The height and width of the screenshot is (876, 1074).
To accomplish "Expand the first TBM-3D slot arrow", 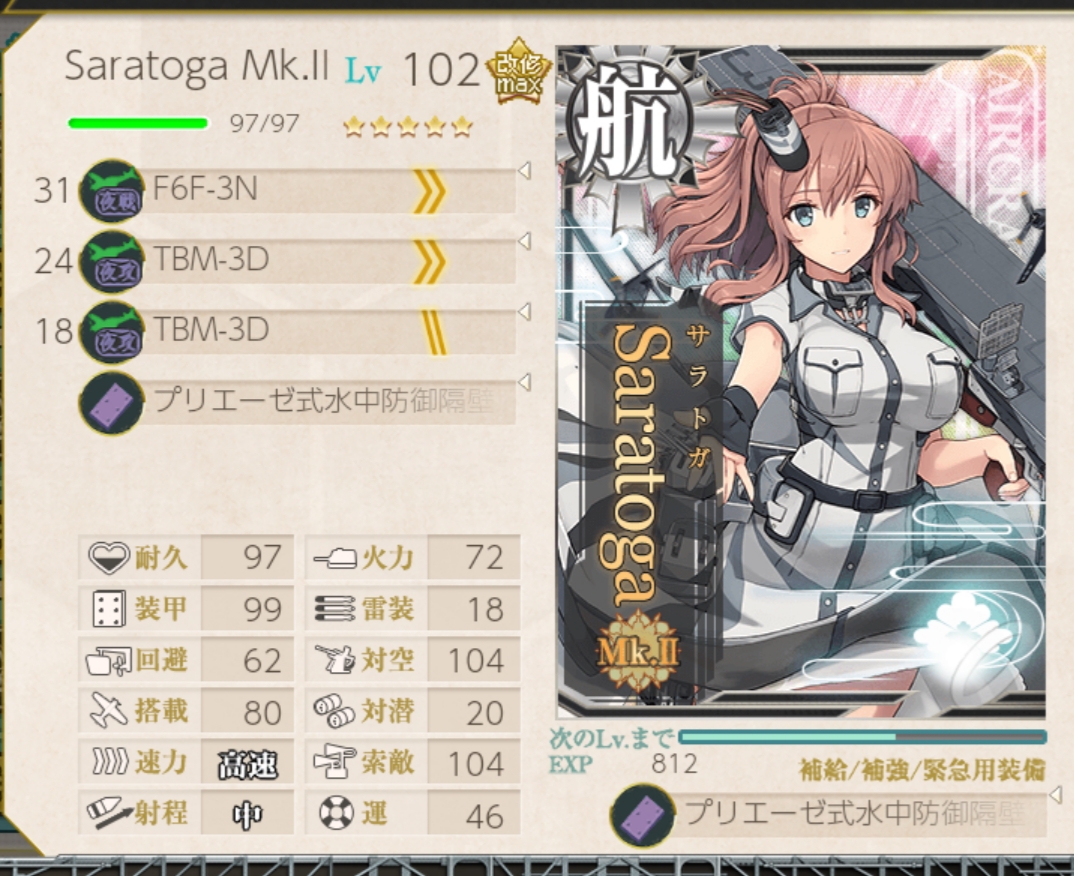I will pyautogui.click(x=525, y=241).
